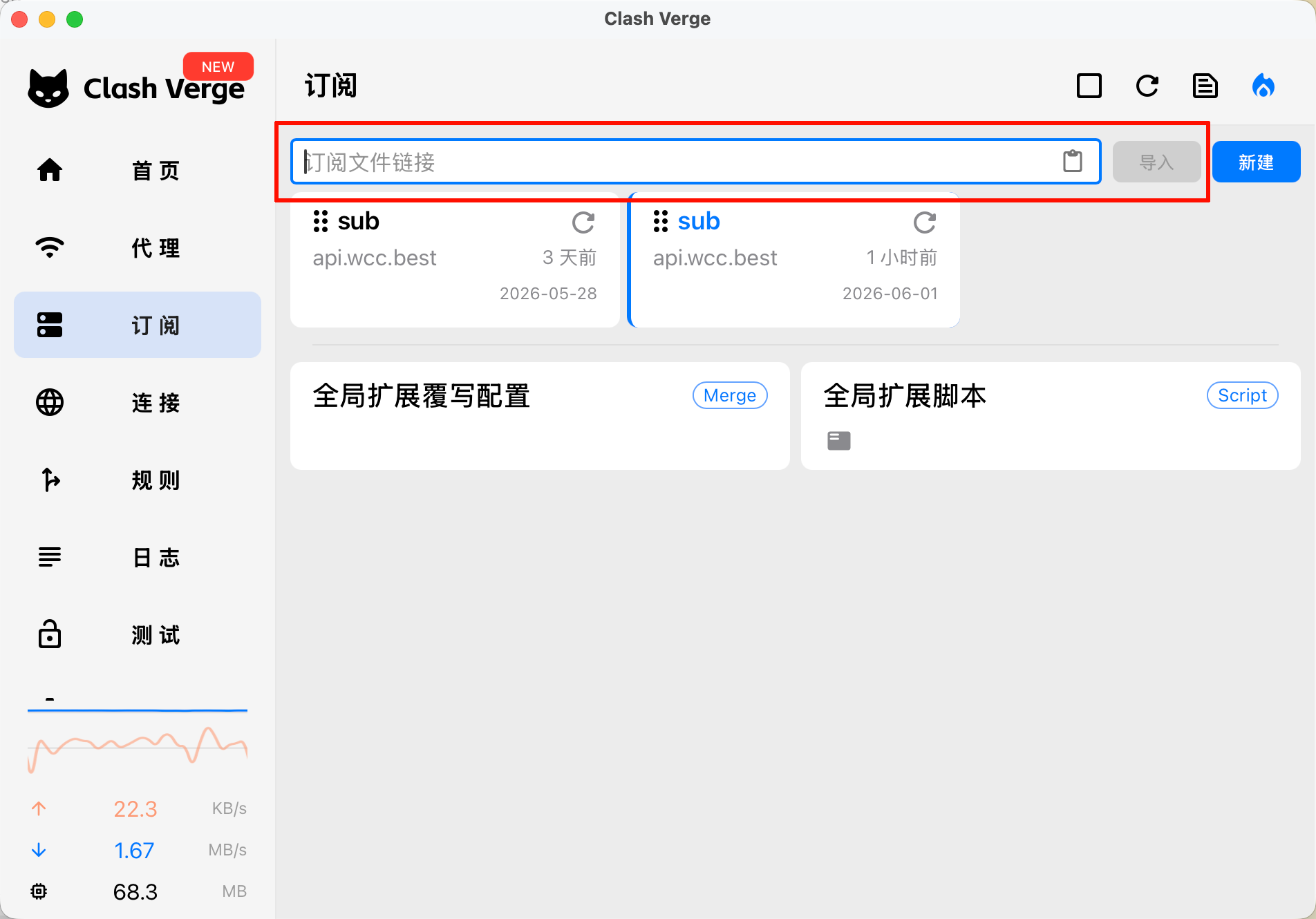Click the 1.67 download speed value
Screen dimensions: 1316x919
(134, 850)
